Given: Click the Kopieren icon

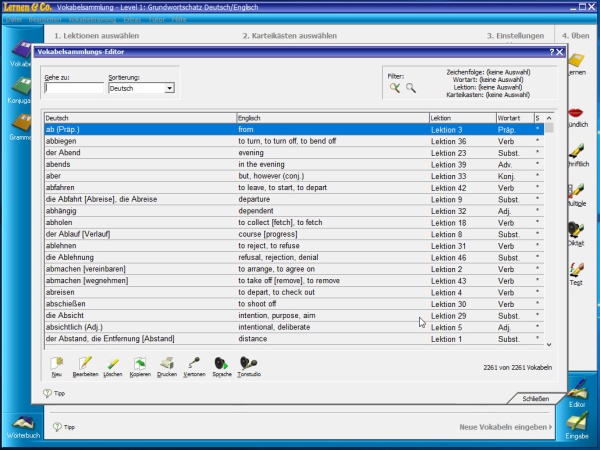Looking at the screenshot, I should [x=140, y=363].
